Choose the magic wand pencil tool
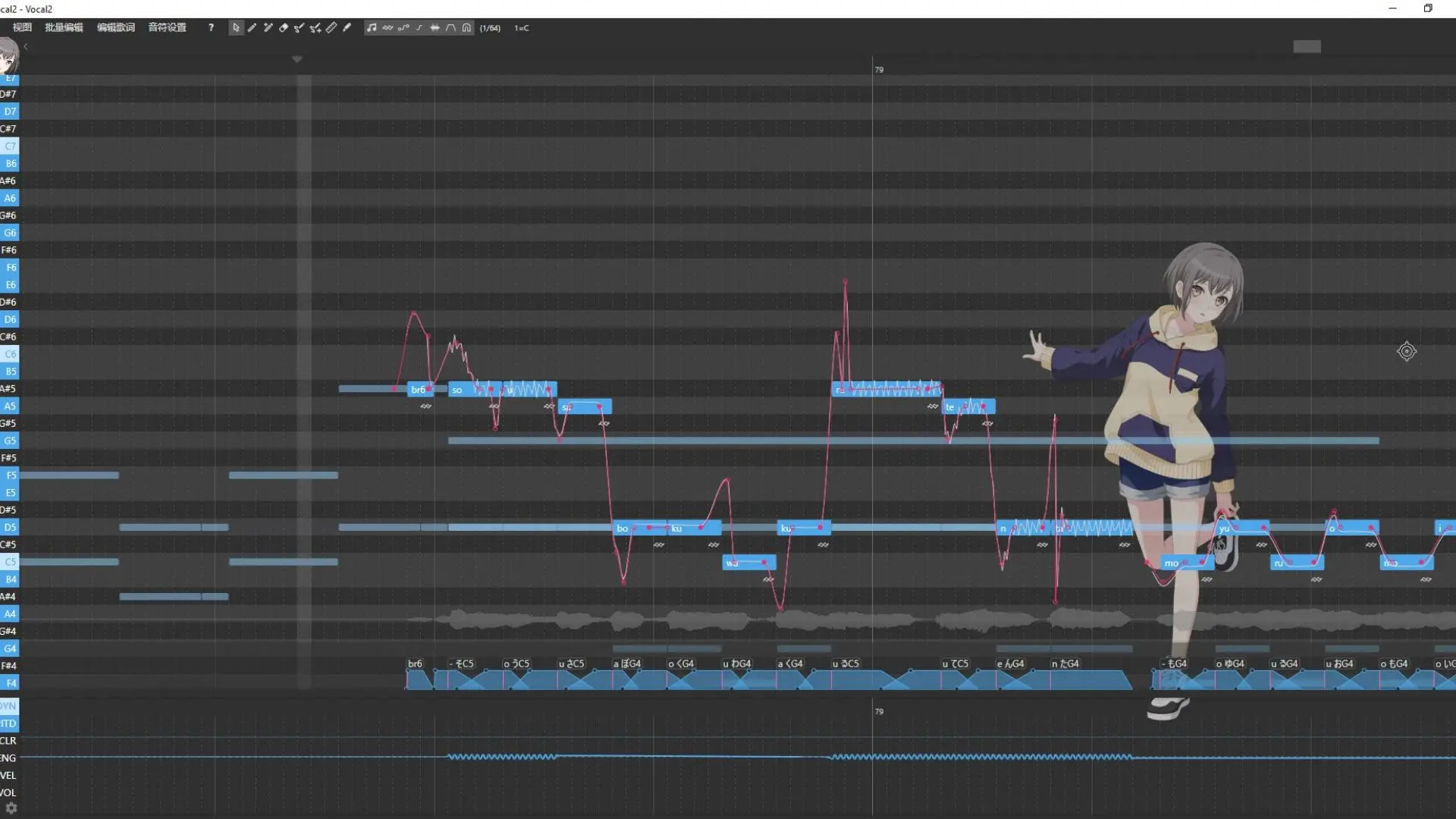 [x=268, y=28]
